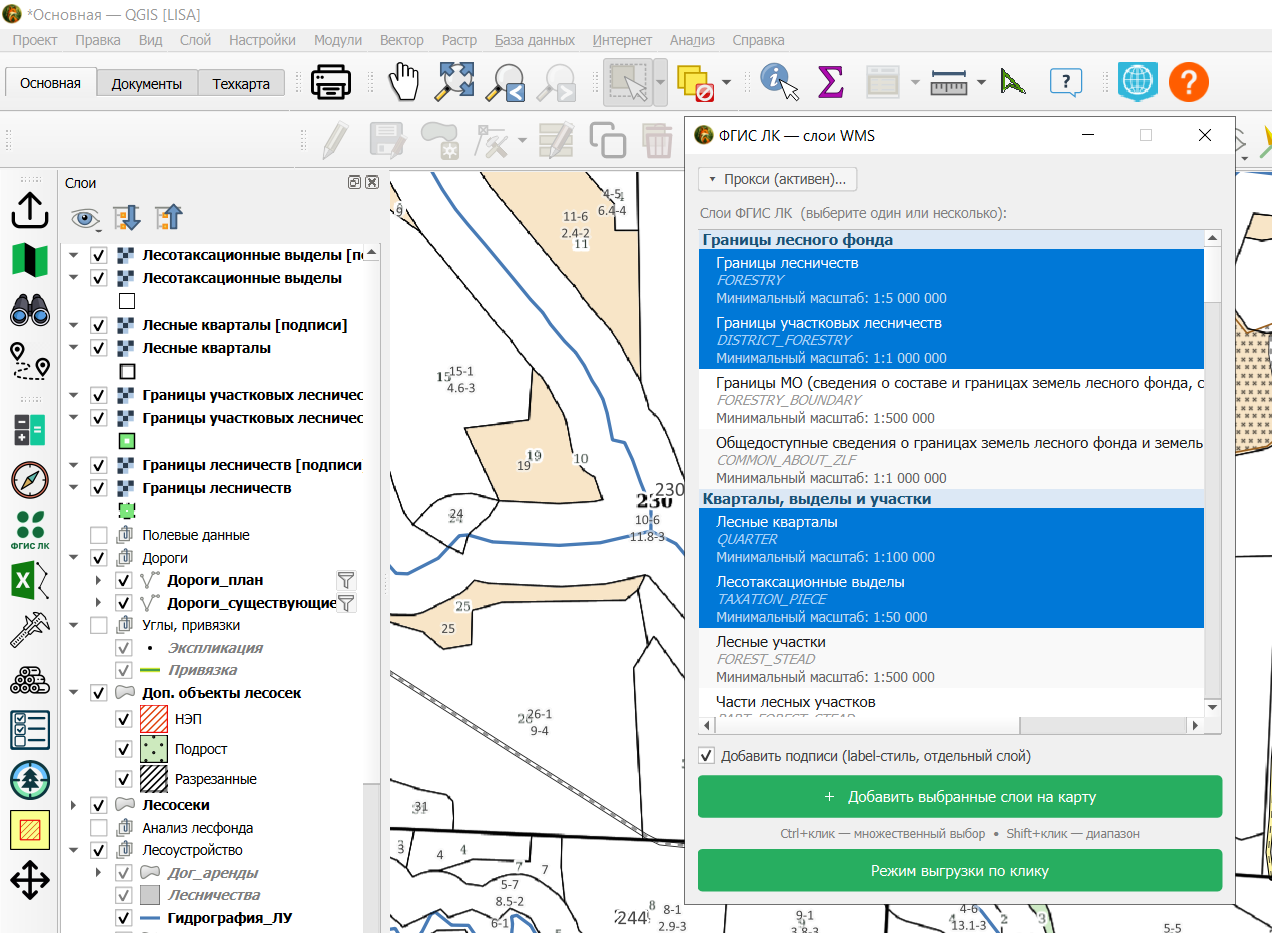Click the Zoom full extent icon

click(x=455, y=82)
